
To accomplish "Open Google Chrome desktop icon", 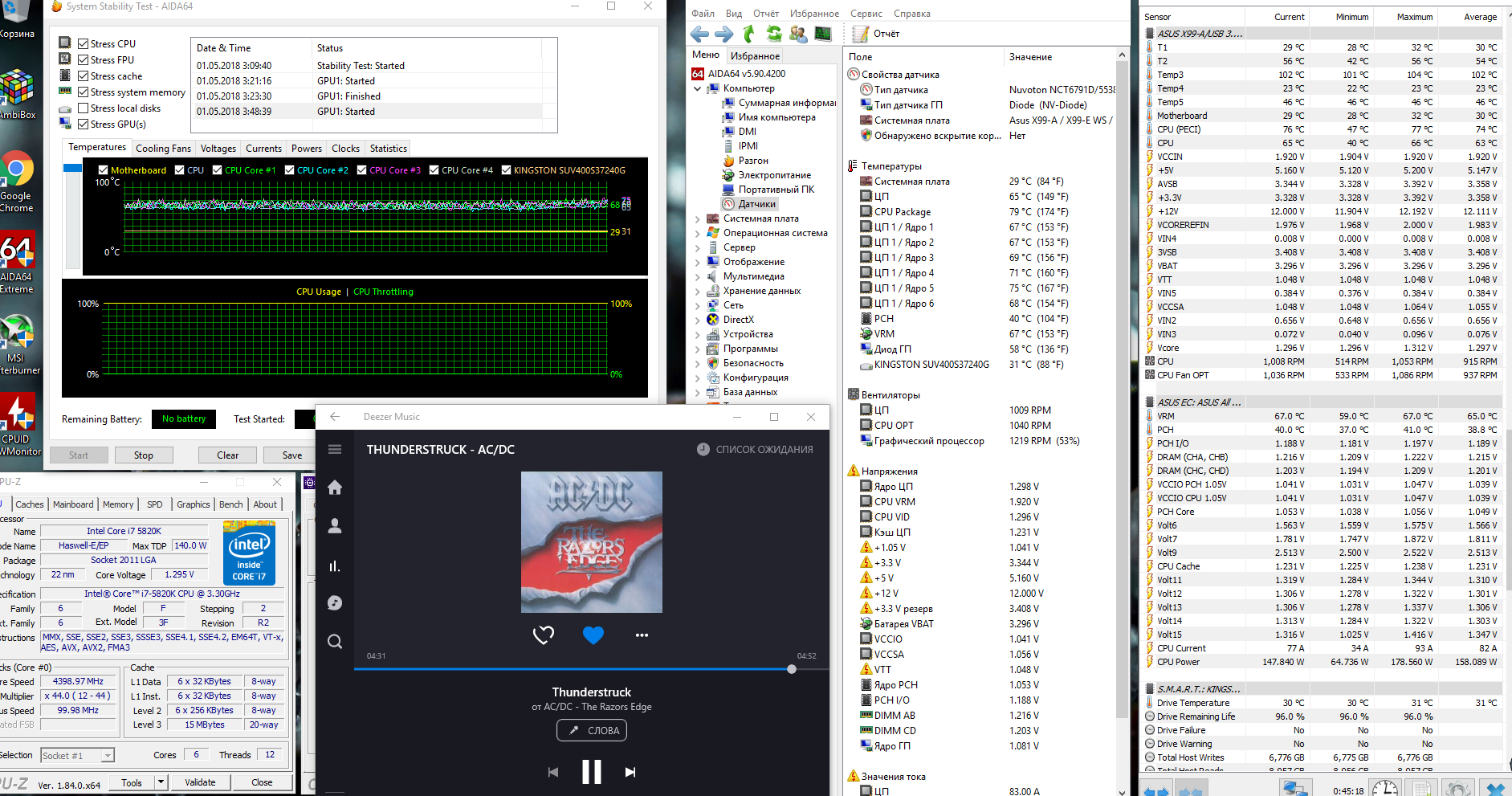I will 17,182.
